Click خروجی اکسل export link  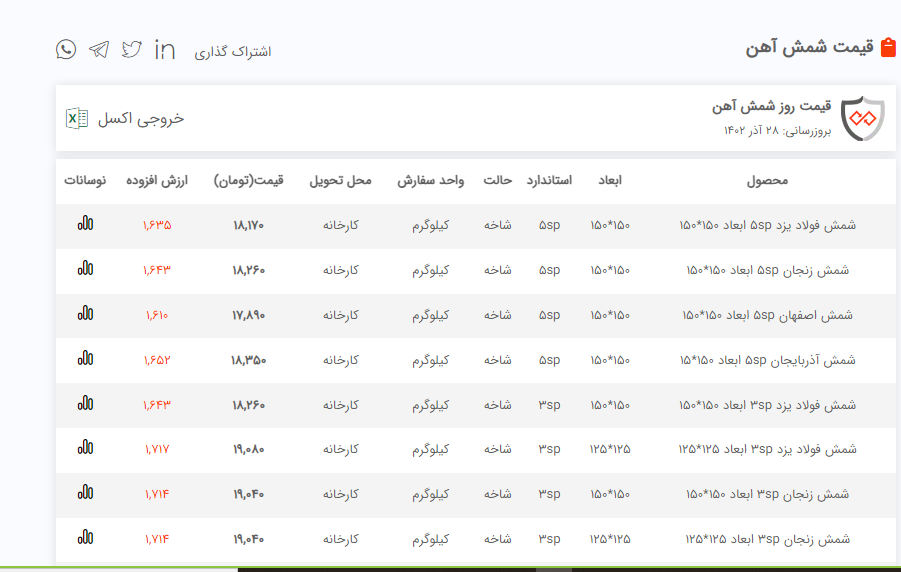pos(141,118)
